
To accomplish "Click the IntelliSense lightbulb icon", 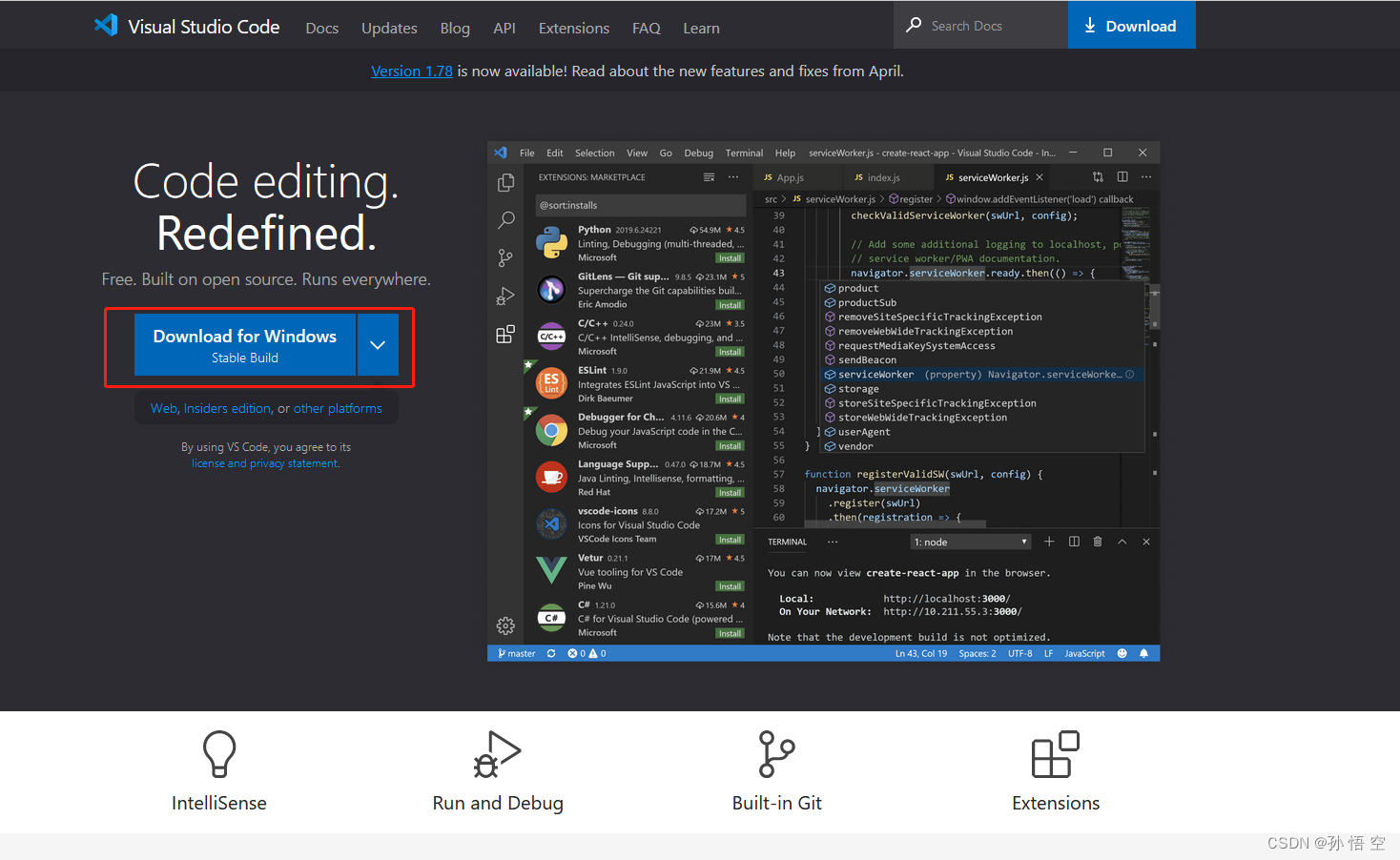I will (x=219, y=754).
